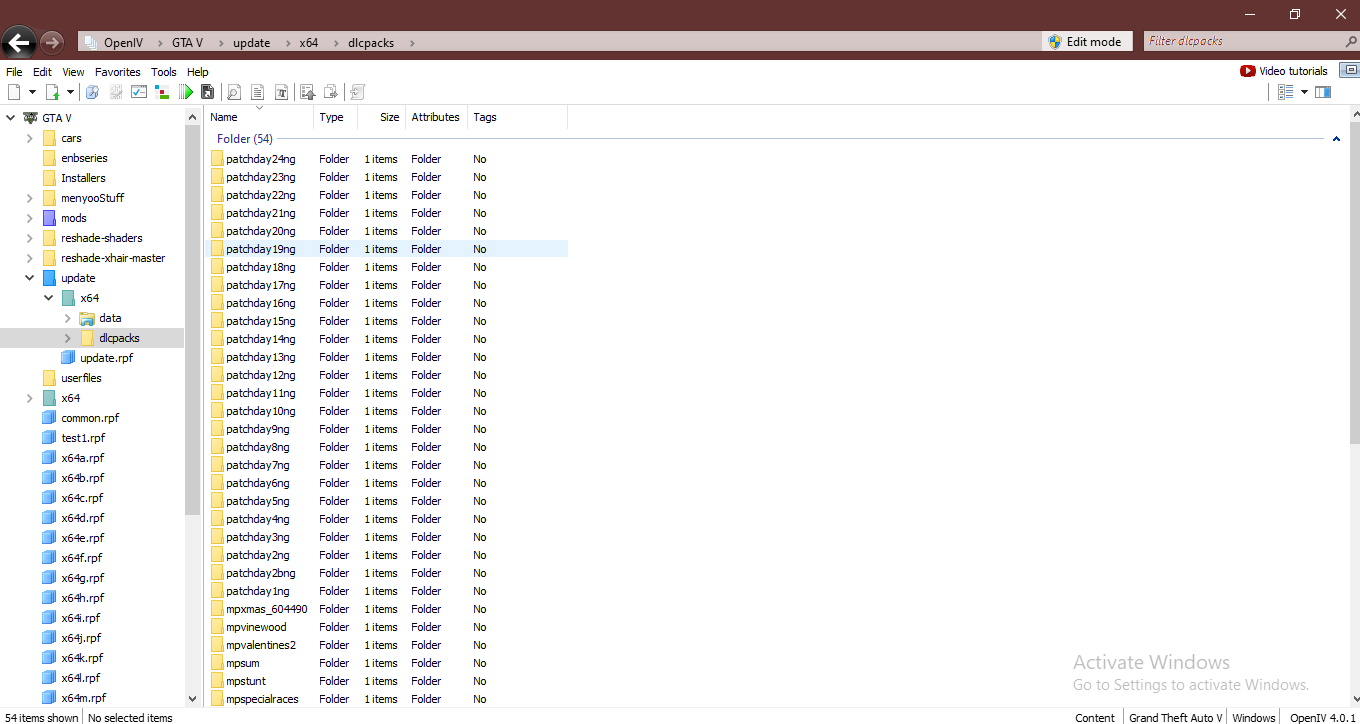Collapse the update folder in tree

(30, 278)
